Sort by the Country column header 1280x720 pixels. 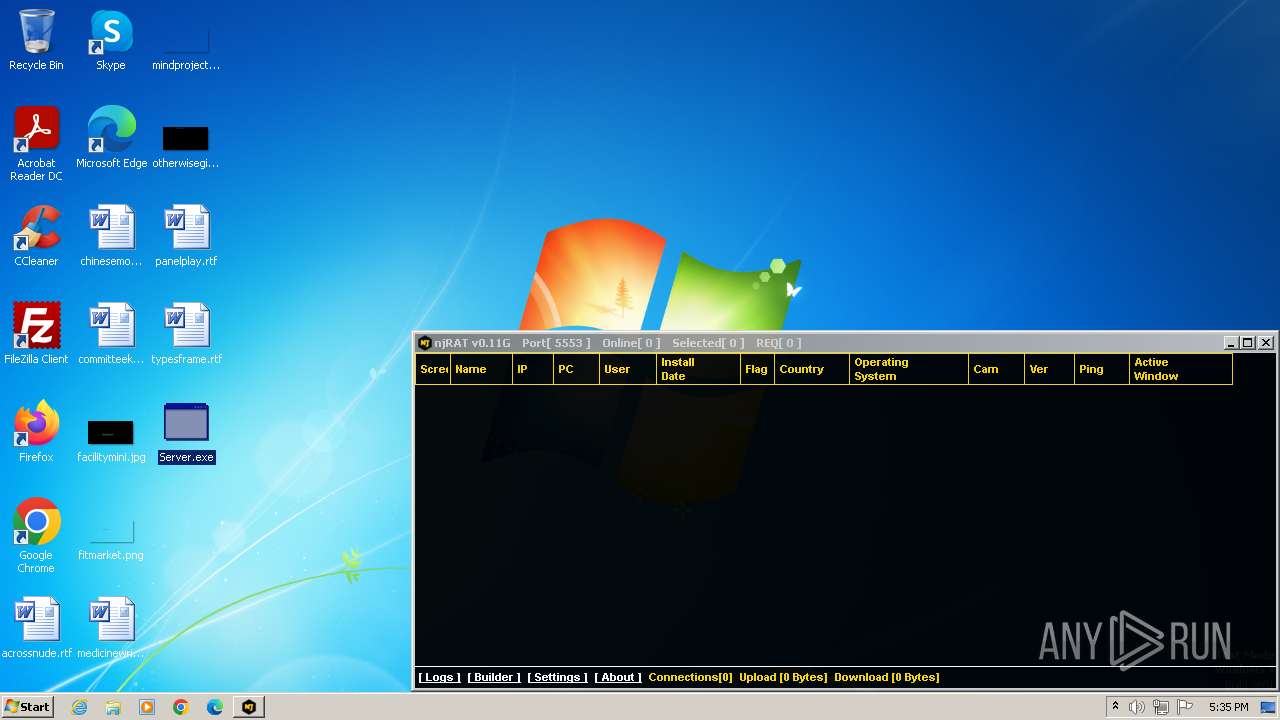coord(812,369)
